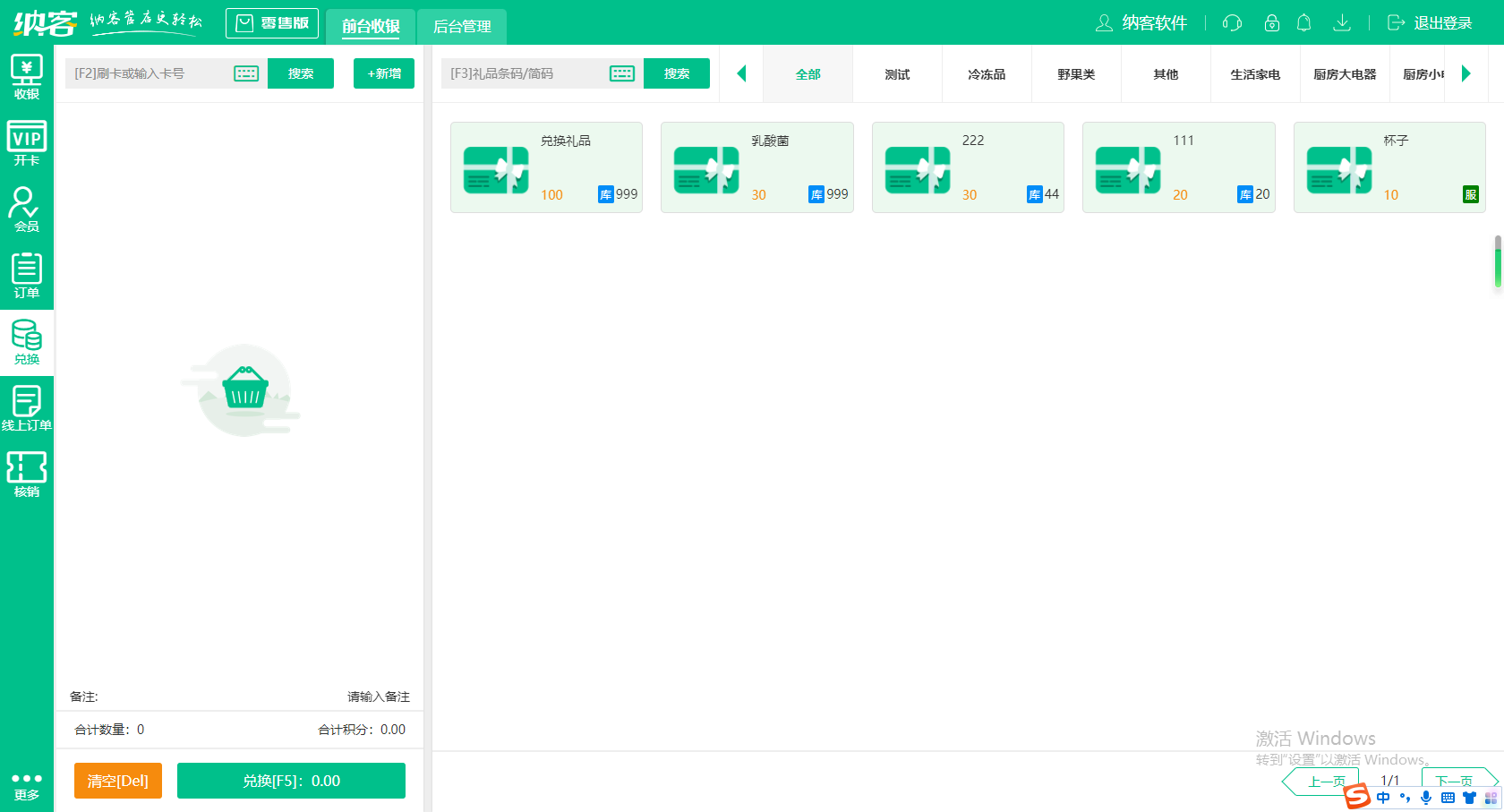
Task: Click the 兑换[F5] redeem button
Action: pos(291,781)
